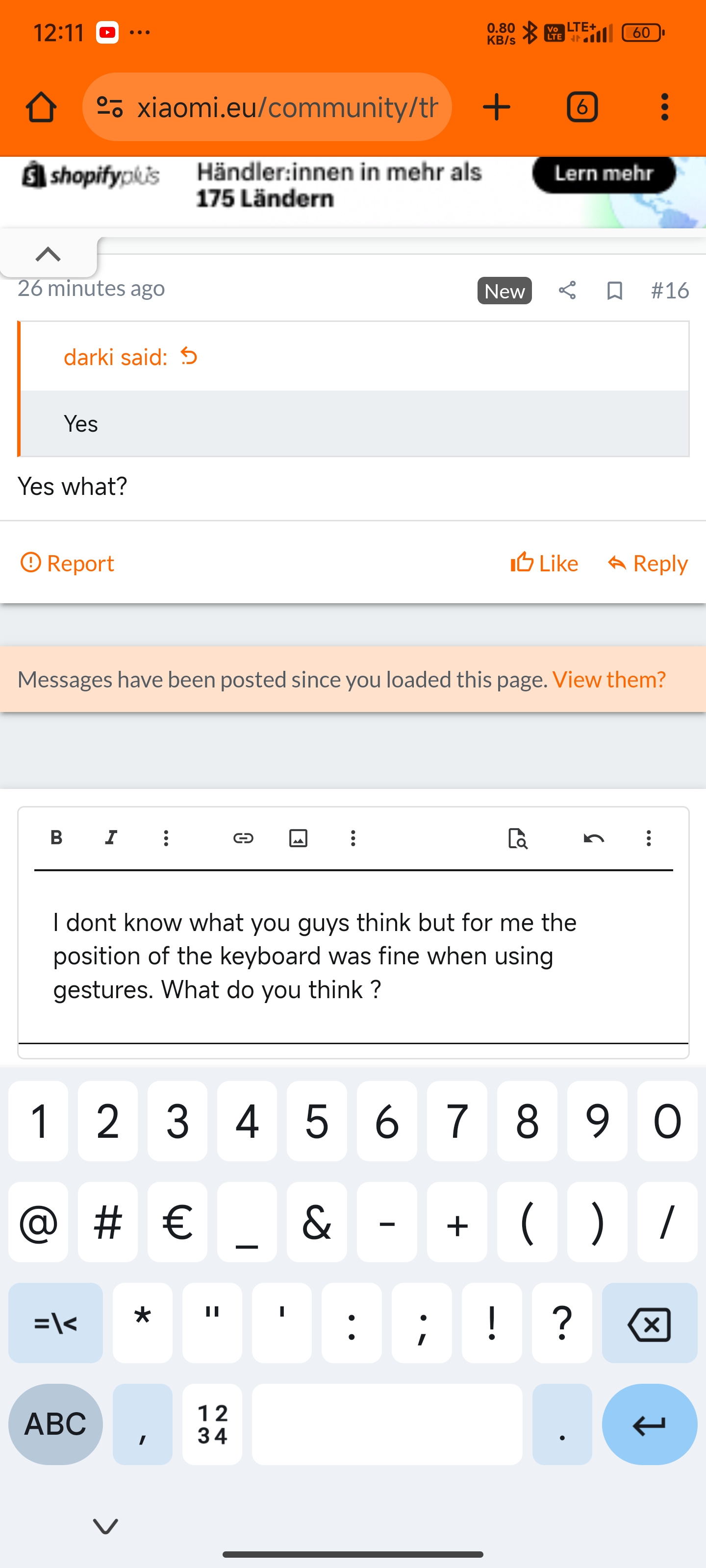
Task: Bookmark post #16
Action: coord(615,291)
